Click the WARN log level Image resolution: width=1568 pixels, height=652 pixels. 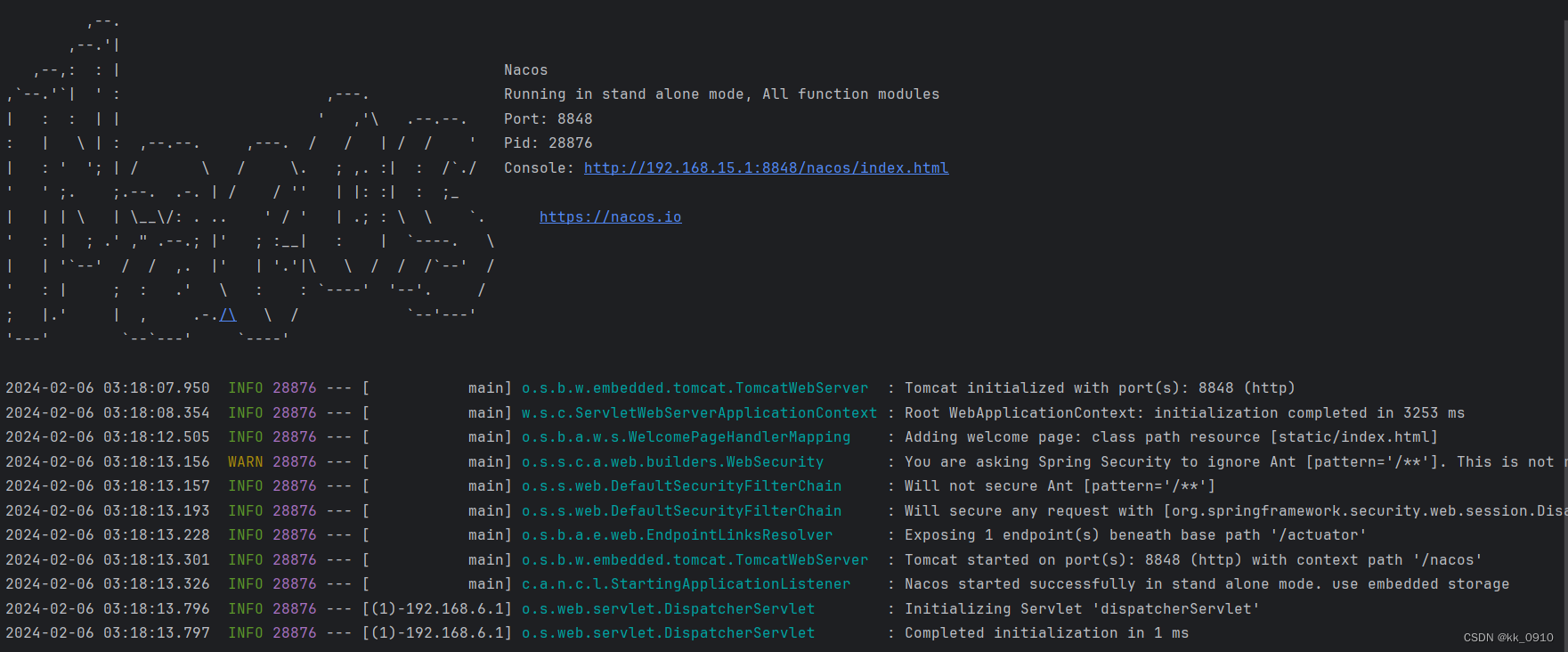click(246, 462)
